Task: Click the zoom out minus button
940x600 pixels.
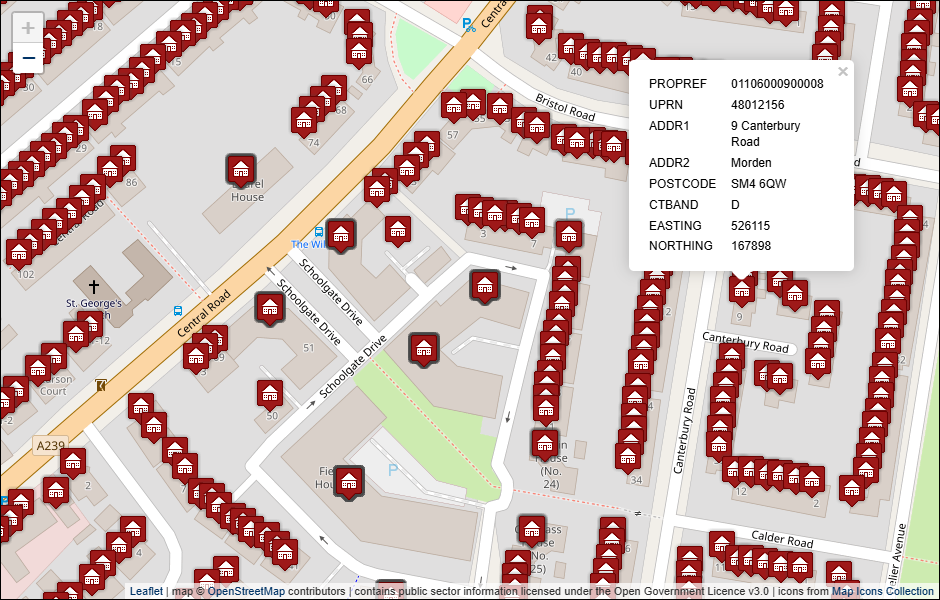Action: pyautogui.click(x=28, y=59)
